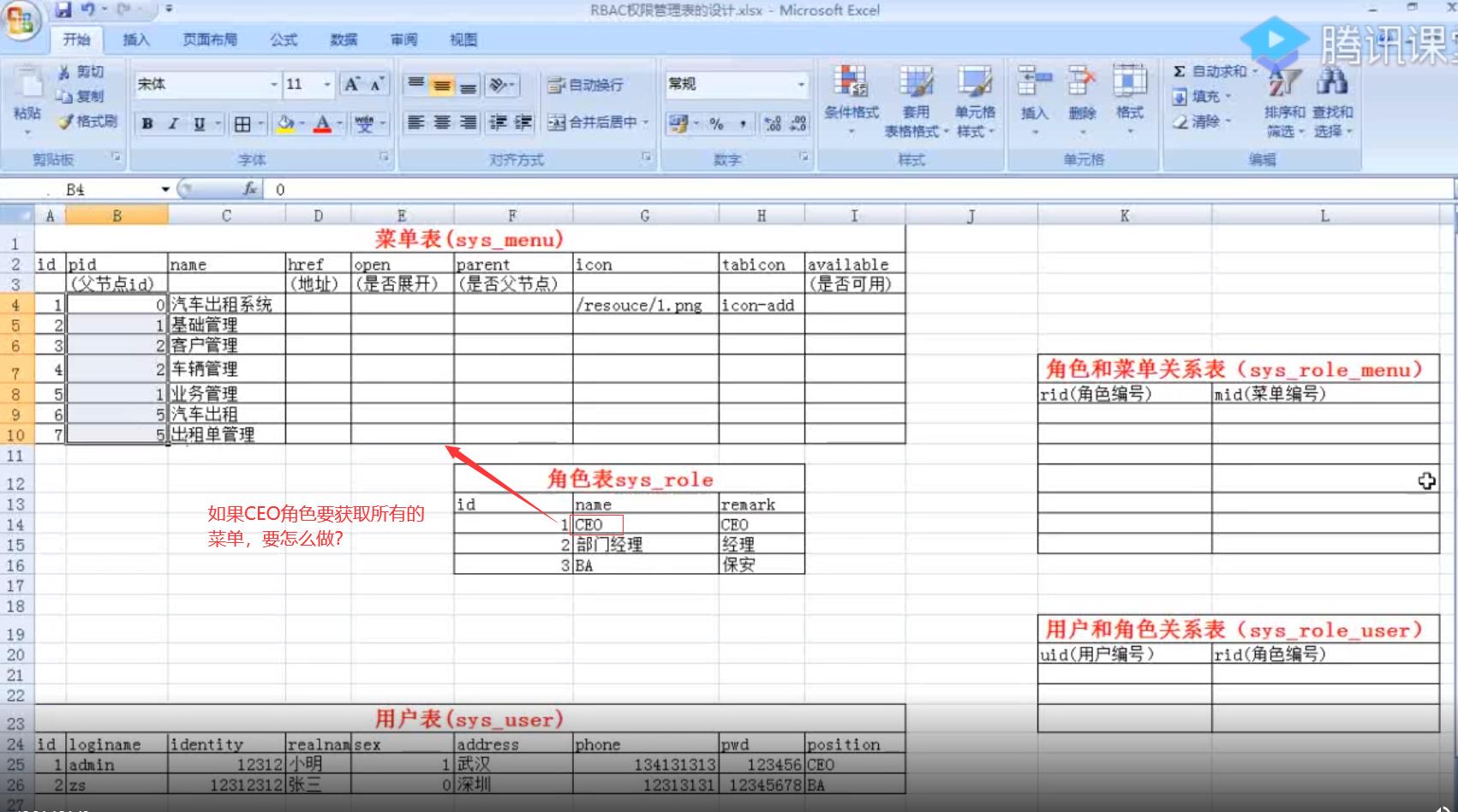Center text horizontally

[x=442, y=122]
